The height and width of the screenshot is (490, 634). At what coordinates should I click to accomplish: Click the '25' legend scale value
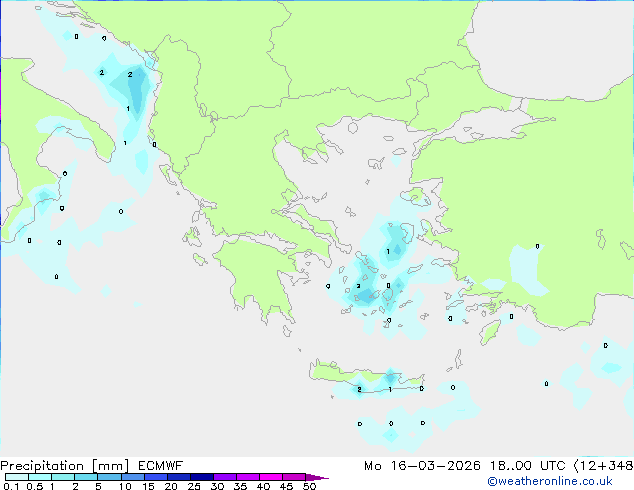194,486
